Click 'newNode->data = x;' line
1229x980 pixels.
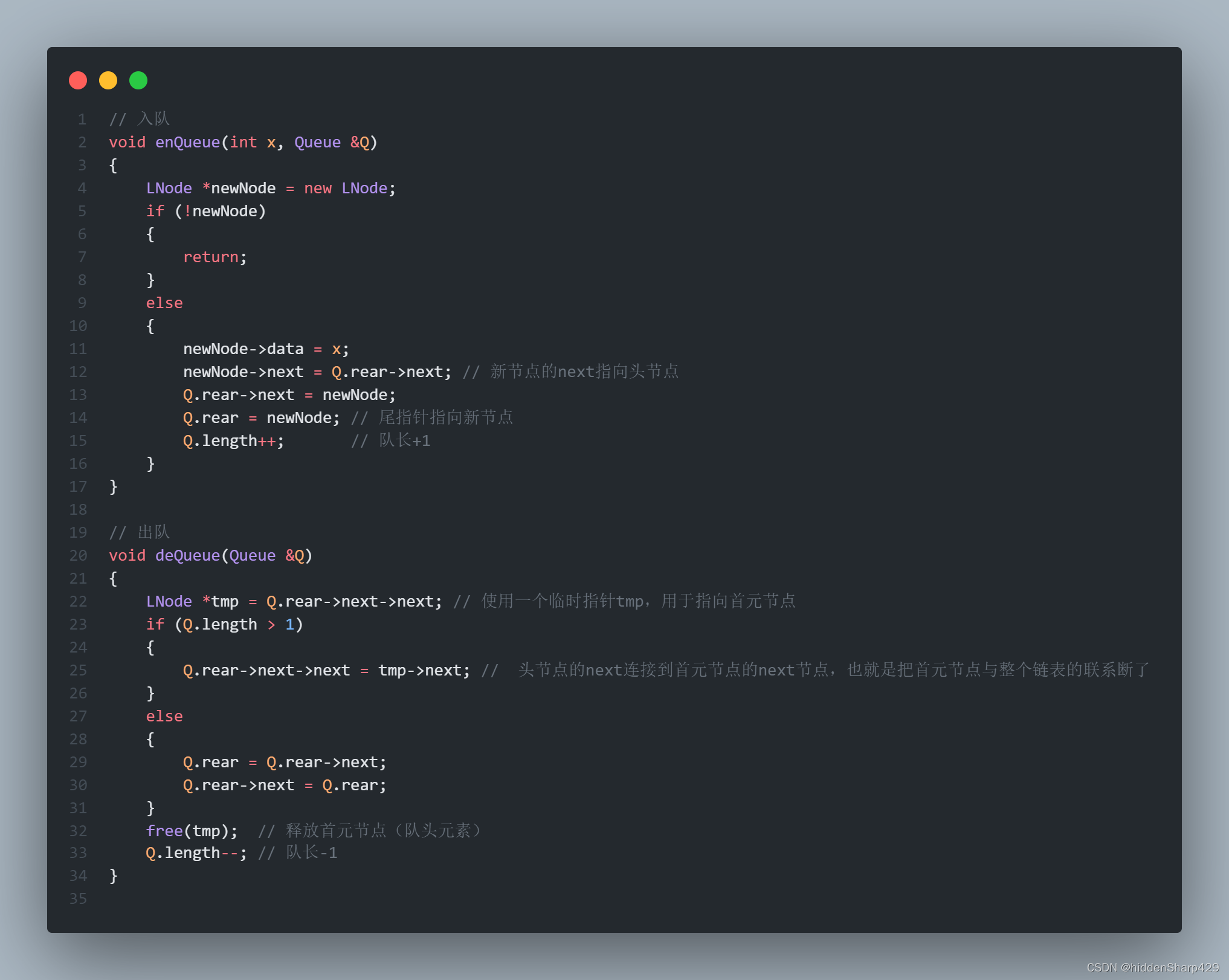coord(266,349)
